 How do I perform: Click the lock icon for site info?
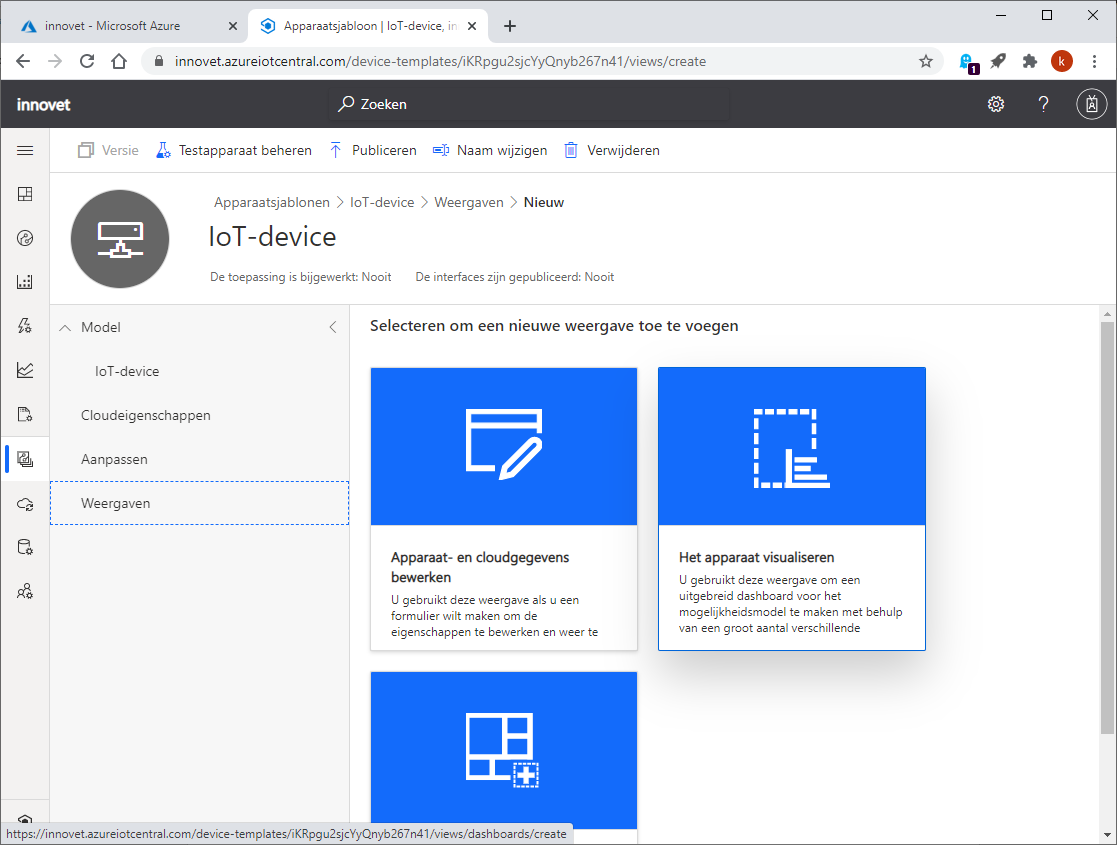tap(159, 61)
